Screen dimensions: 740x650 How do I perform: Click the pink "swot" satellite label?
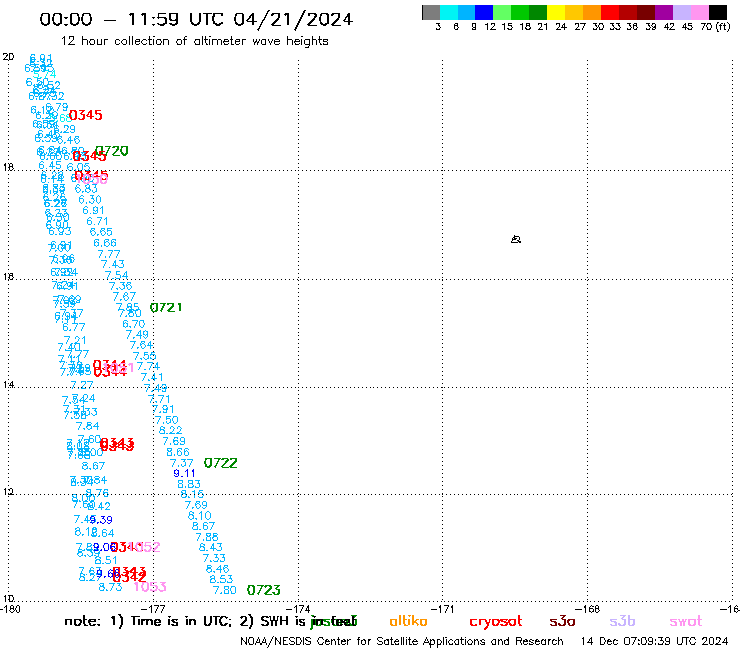coord(686,622)
